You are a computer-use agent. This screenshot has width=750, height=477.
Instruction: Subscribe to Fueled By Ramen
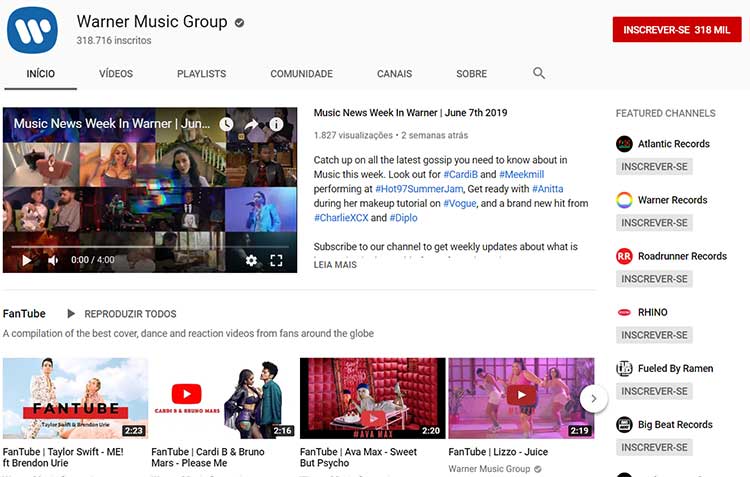point(654,391)
